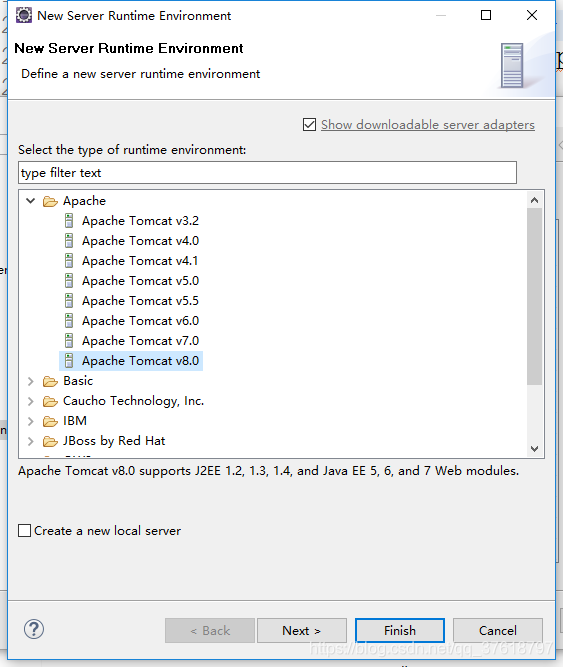Click the scrollbar down arrow
Viewport: 563px width, 667px height.
pos(535,448)
